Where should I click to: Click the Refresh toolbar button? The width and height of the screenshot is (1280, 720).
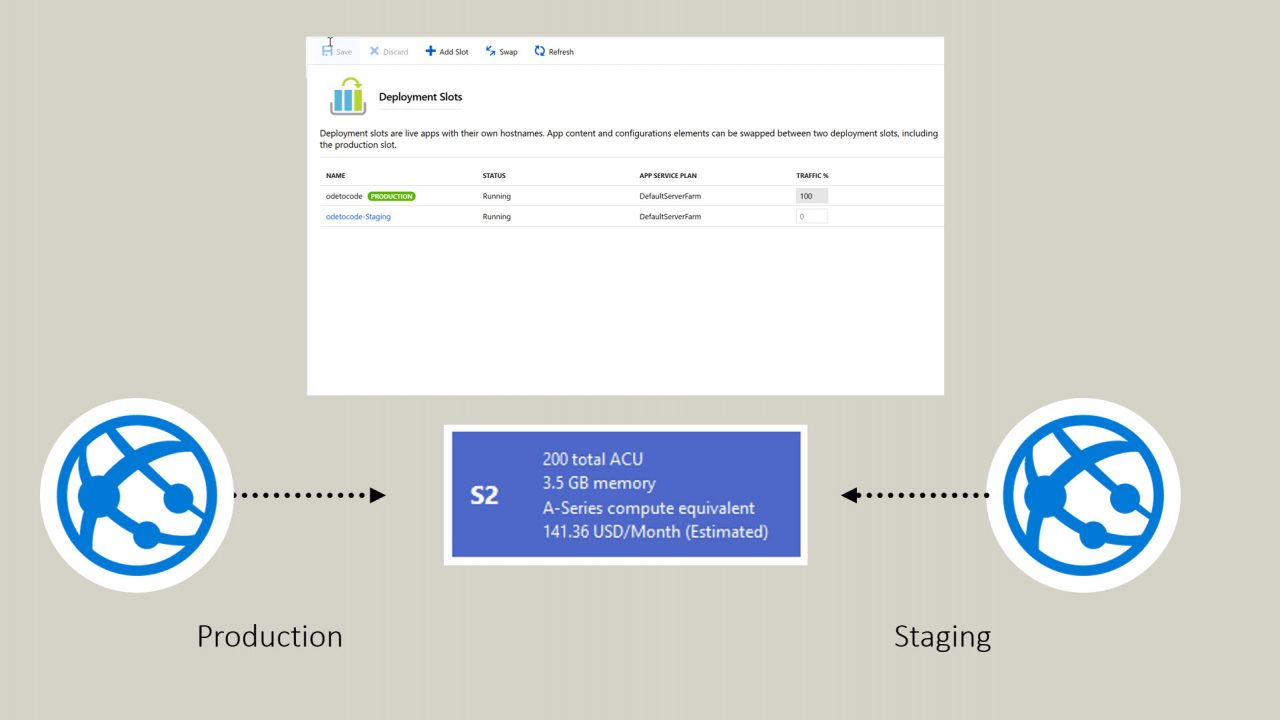pyautogui.click(x=554, y=51)
